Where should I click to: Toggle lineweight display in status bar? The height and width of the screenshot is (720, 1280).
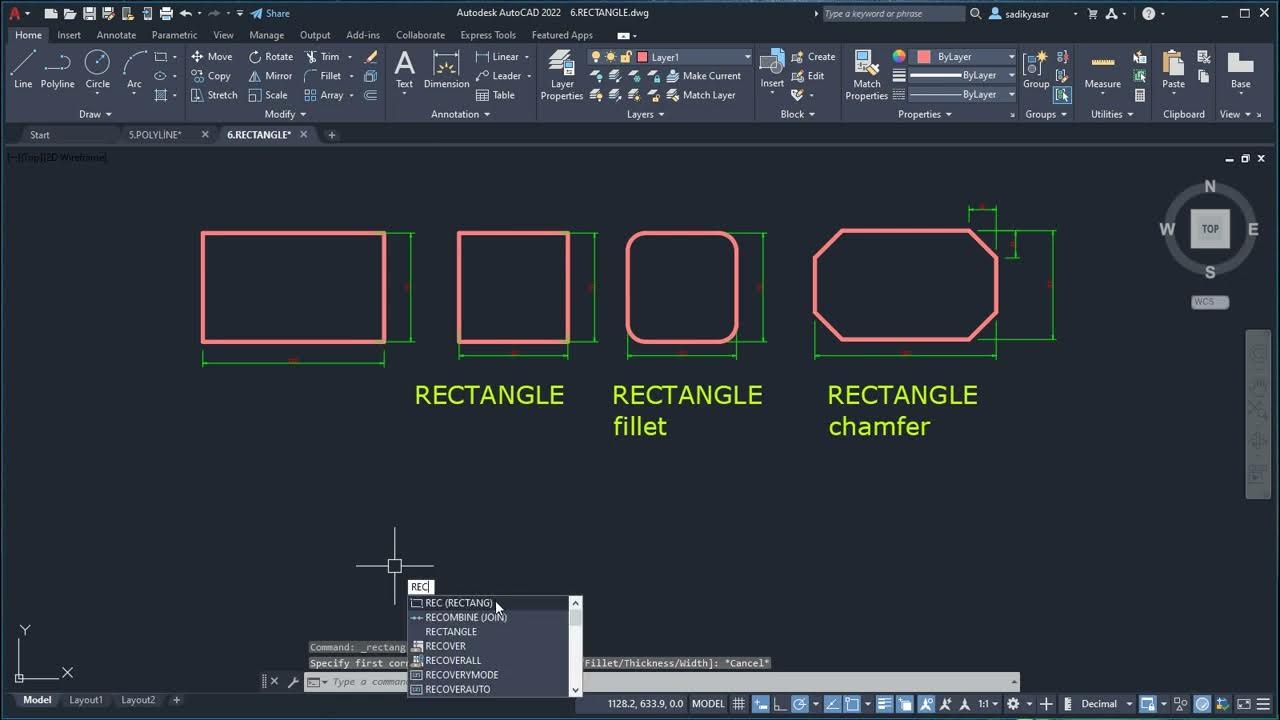coord(886,704)
